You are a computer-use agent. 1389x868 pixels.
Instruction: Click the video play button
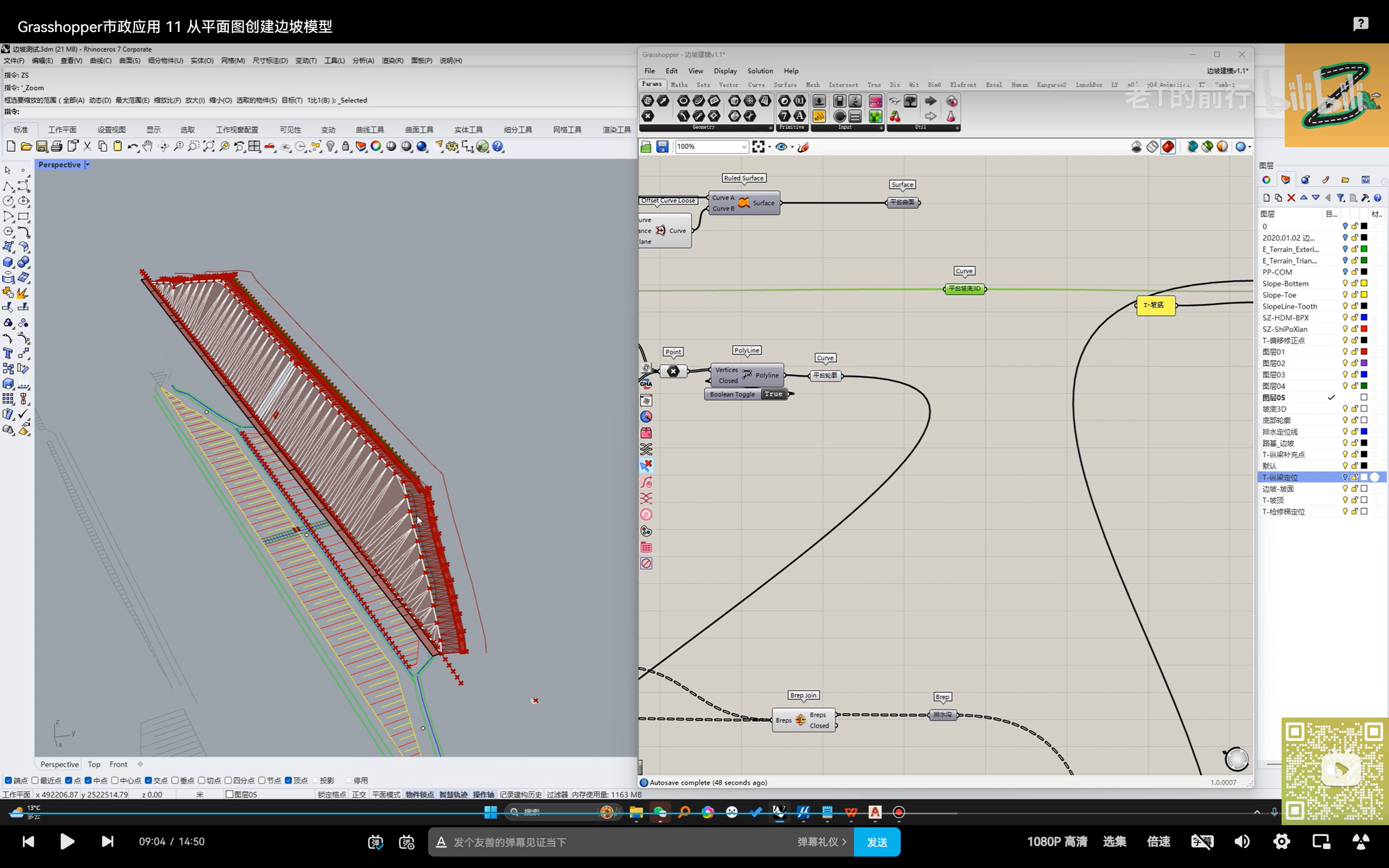pyautogui.click(x=67, y=841)
